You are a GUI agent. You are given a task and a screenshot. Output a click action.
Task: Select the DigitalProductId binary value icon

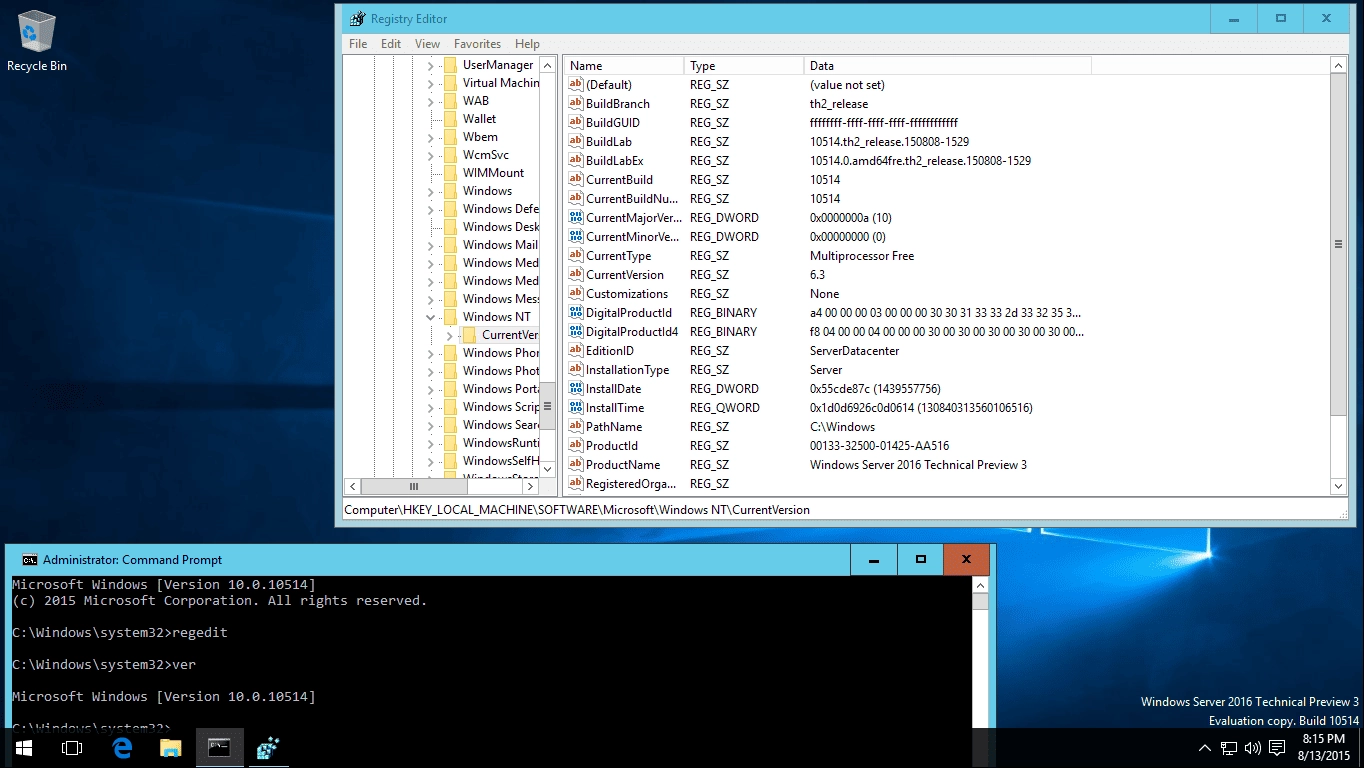point(576,313)
